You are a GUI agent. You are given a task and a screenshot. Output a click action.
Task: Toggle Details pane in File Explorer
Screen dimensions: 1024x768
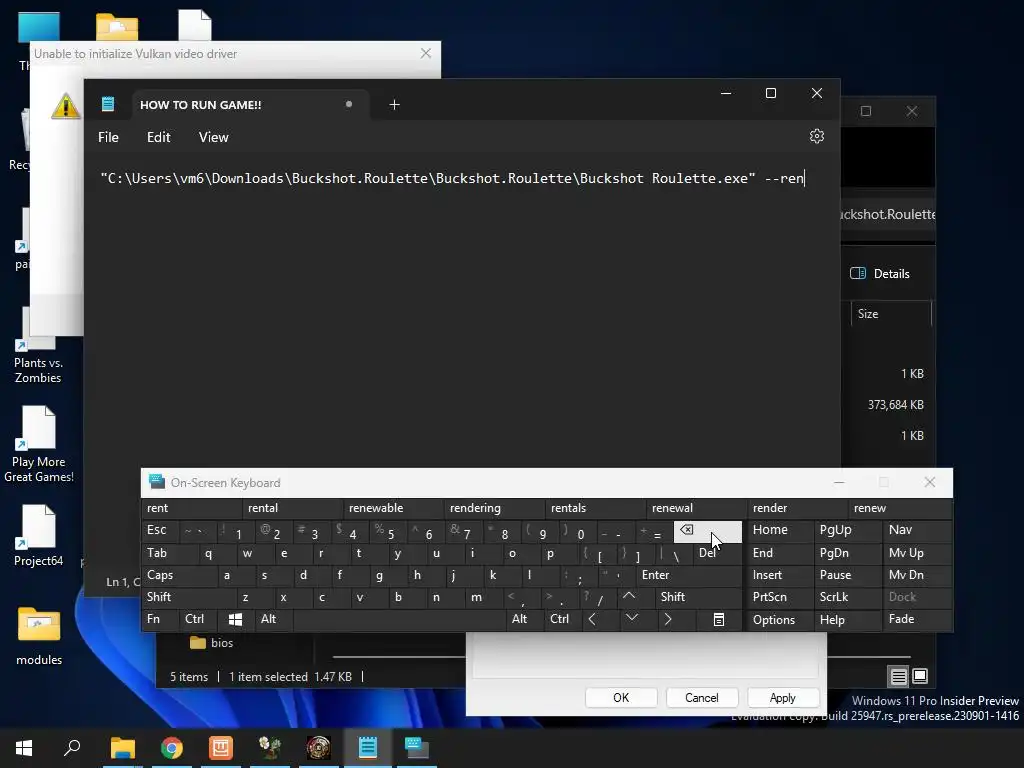880,274
